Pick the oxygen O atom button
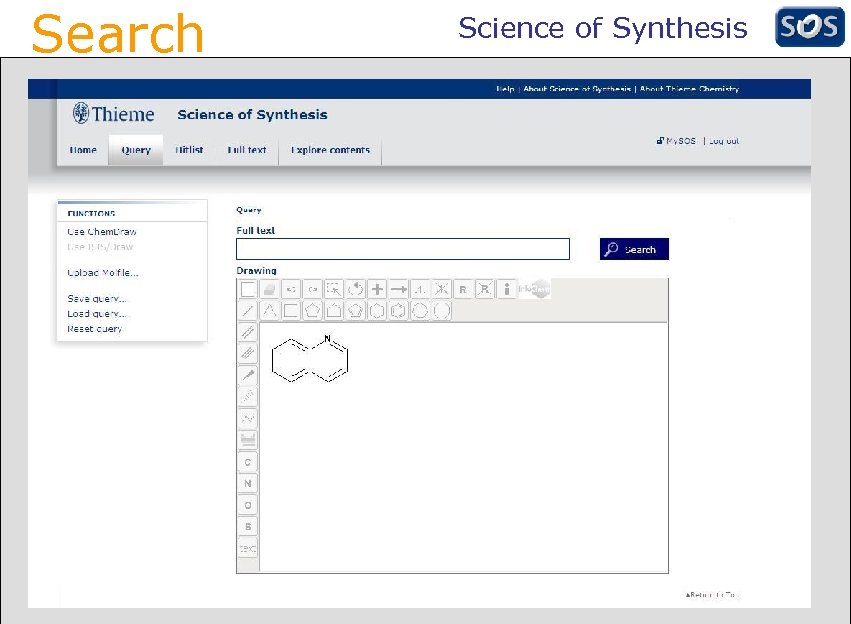The width and height of the screenshot is (851, 624). click(247, 505)
